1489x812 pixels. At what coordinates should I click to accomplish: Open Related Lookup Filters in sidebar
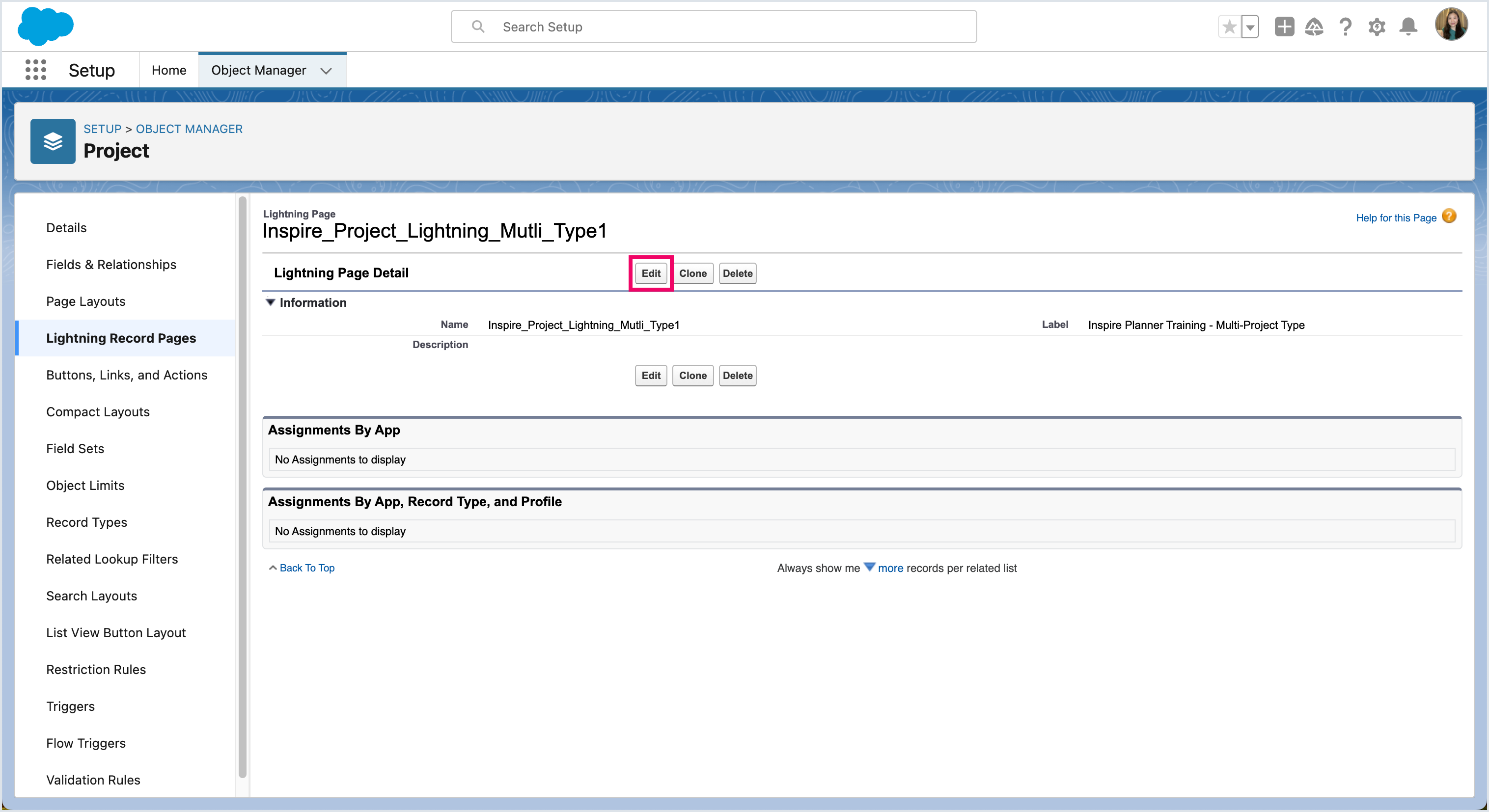click(x=112, y=560)
